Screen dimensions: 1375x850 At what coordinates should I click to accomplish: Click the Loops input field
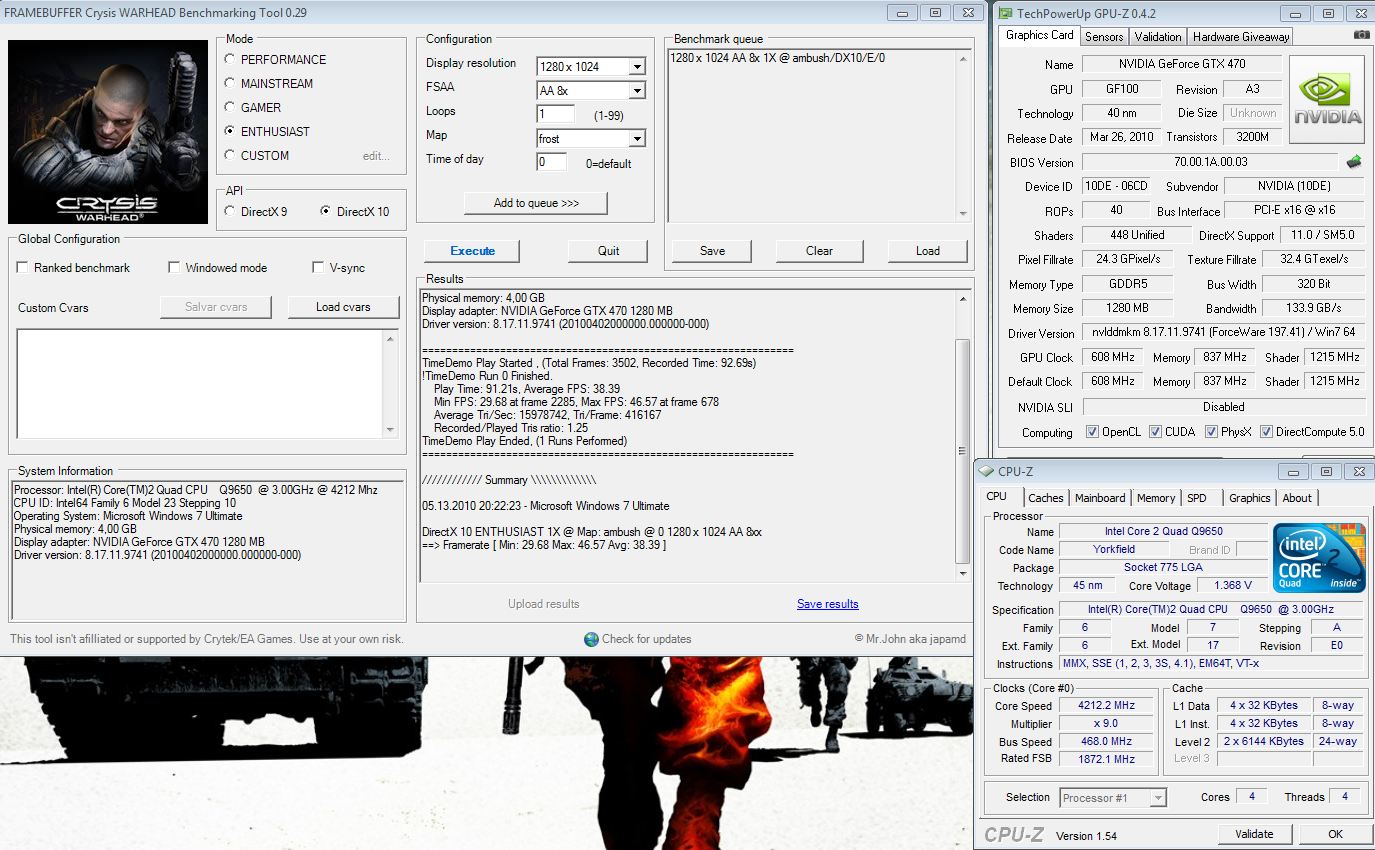556,114
